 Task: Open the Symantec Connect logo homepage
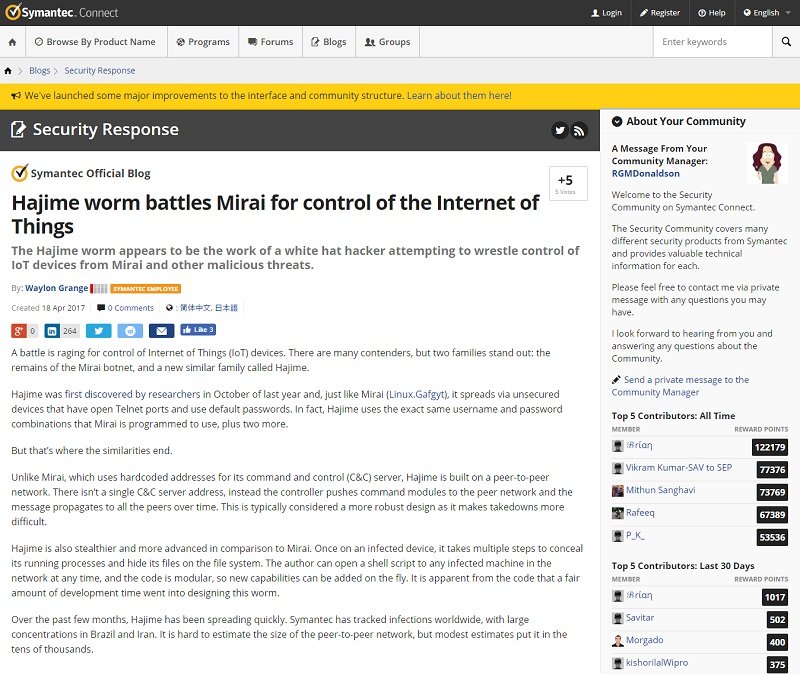[x=62, y=12]
